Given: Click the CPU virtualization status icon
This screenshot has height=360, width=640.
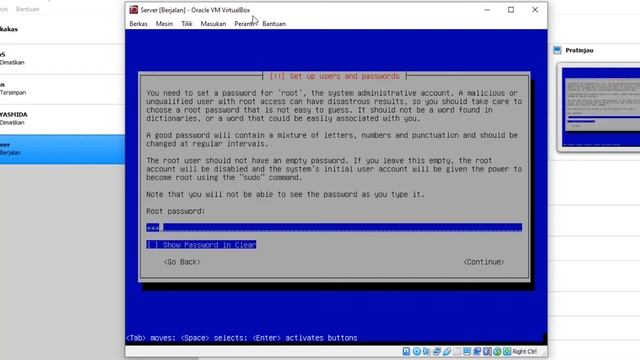Looking at the screenshot, I should (487, 351).
